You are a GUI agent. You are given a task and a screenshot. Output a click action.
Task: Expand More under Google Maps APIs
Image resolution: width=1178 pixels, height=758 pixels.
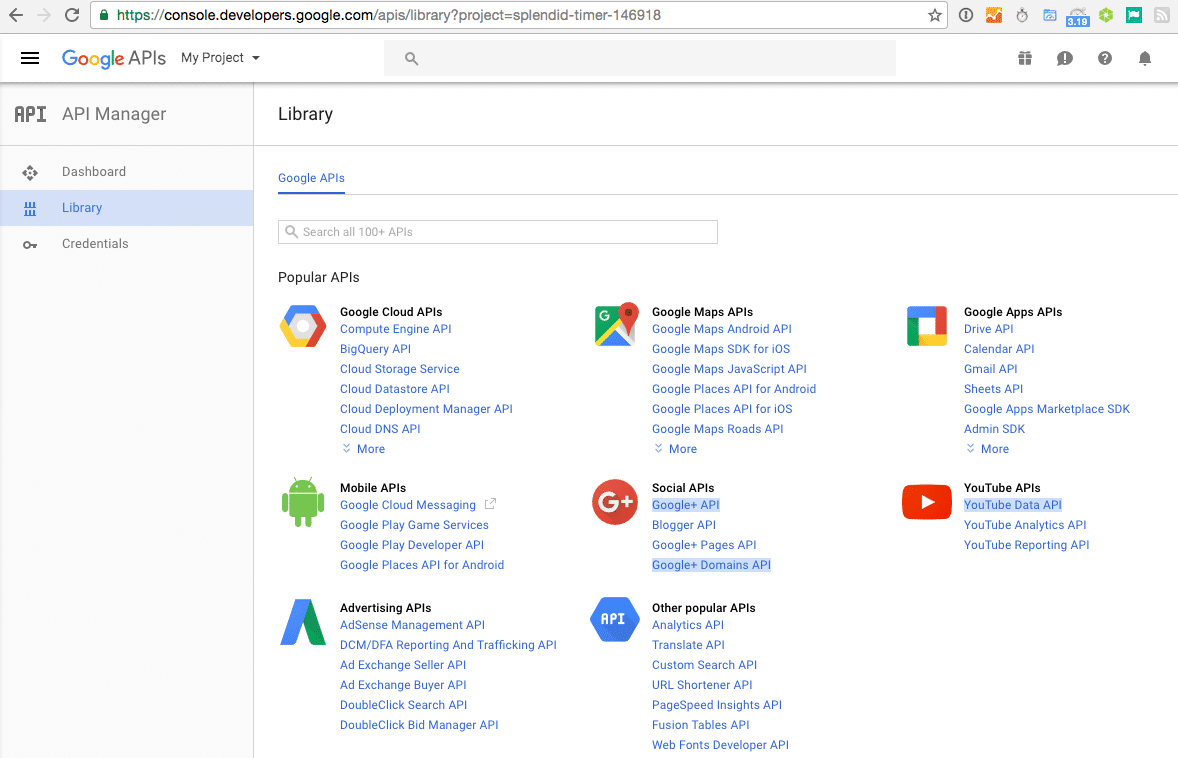click(x=675, y=448)
